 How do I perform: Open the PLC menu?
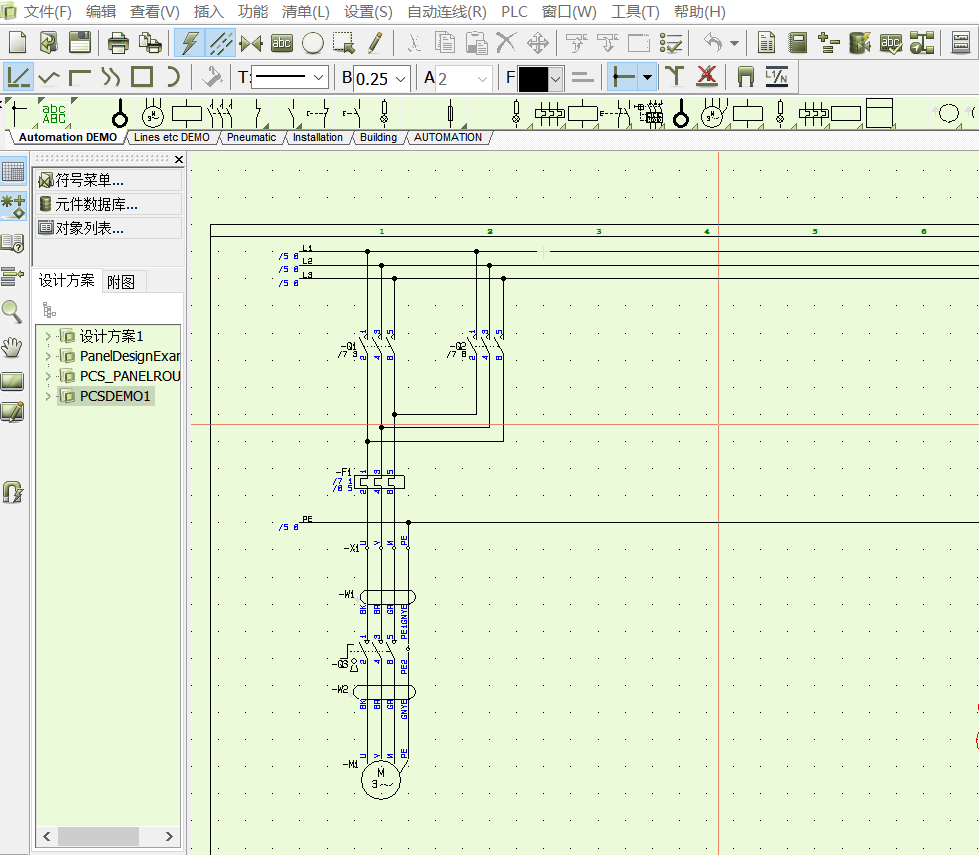tap(514, 12)
